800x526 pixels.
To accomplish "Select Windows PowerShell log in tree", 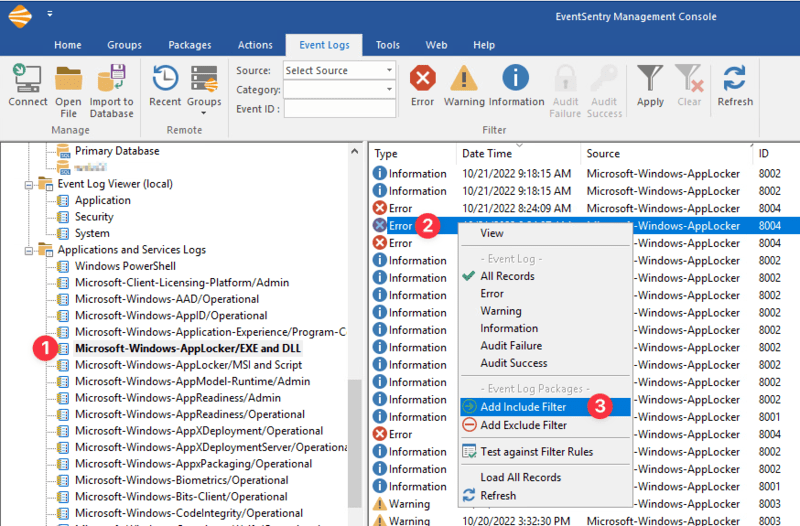I will (x=125, y=266).
